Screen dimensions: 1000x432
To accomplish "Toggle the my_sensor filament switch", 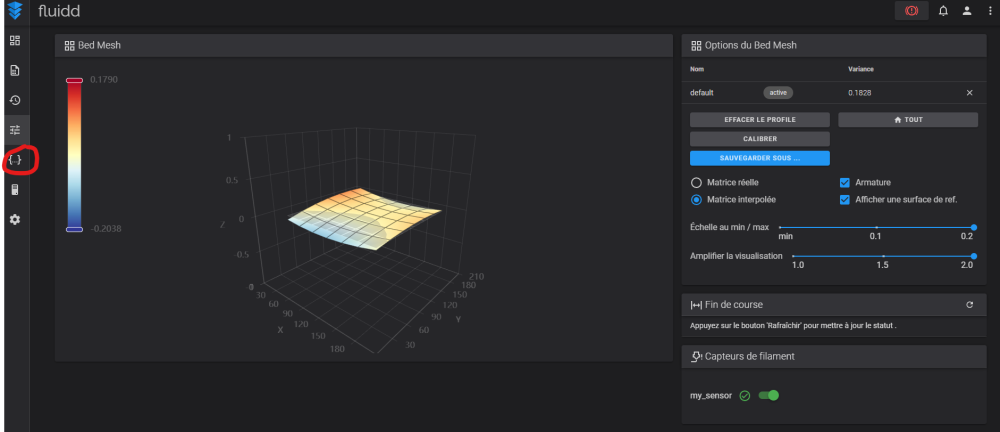I will coord(768,396).
